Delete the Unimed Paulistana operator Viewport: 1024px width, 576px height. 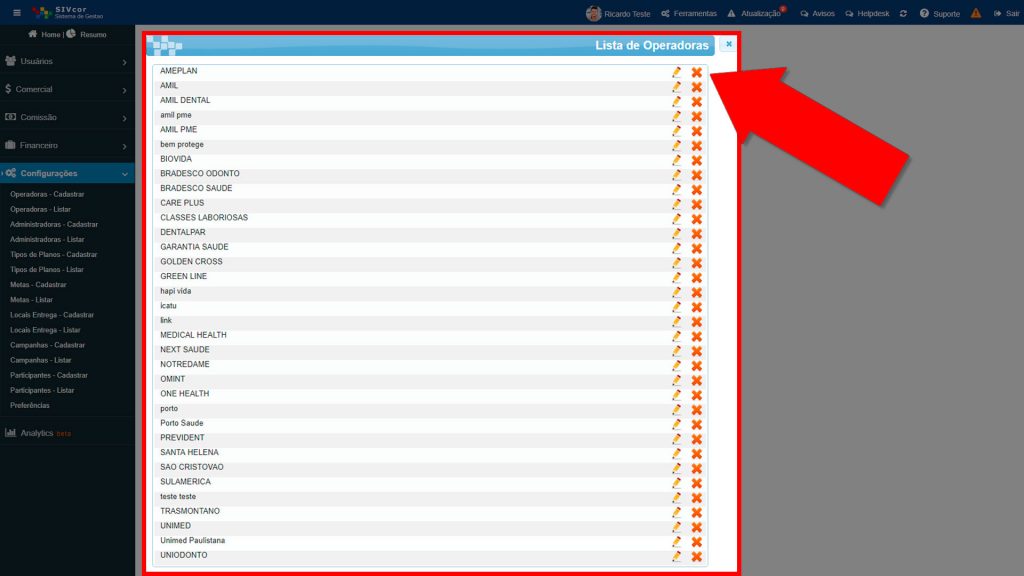pos(697,542)
